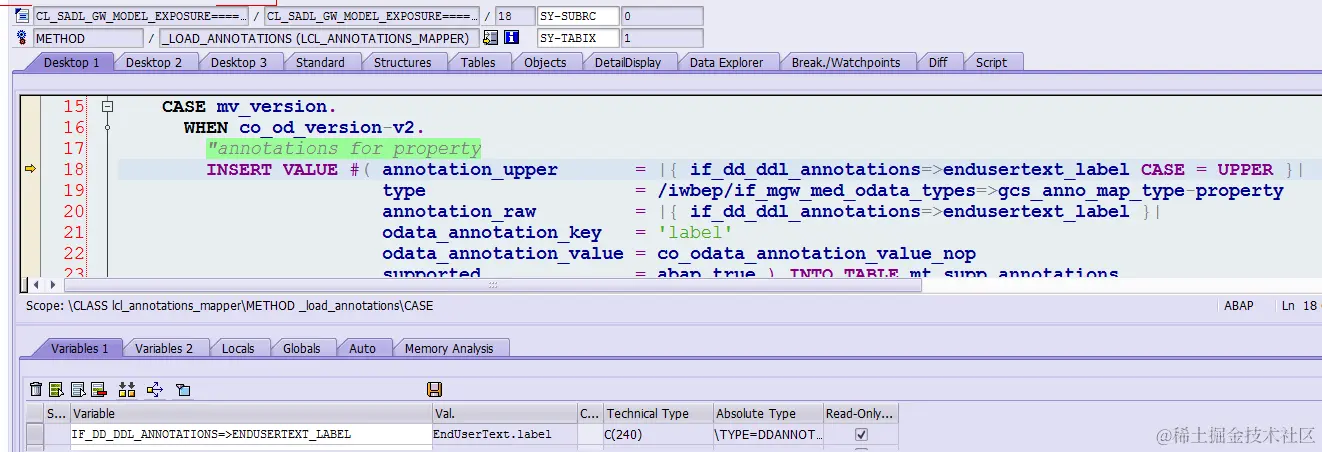
Task: Select row selector for ENDUSERTEXT_LABEL variable
Action: pyautogui.click(x=35, y=434)
